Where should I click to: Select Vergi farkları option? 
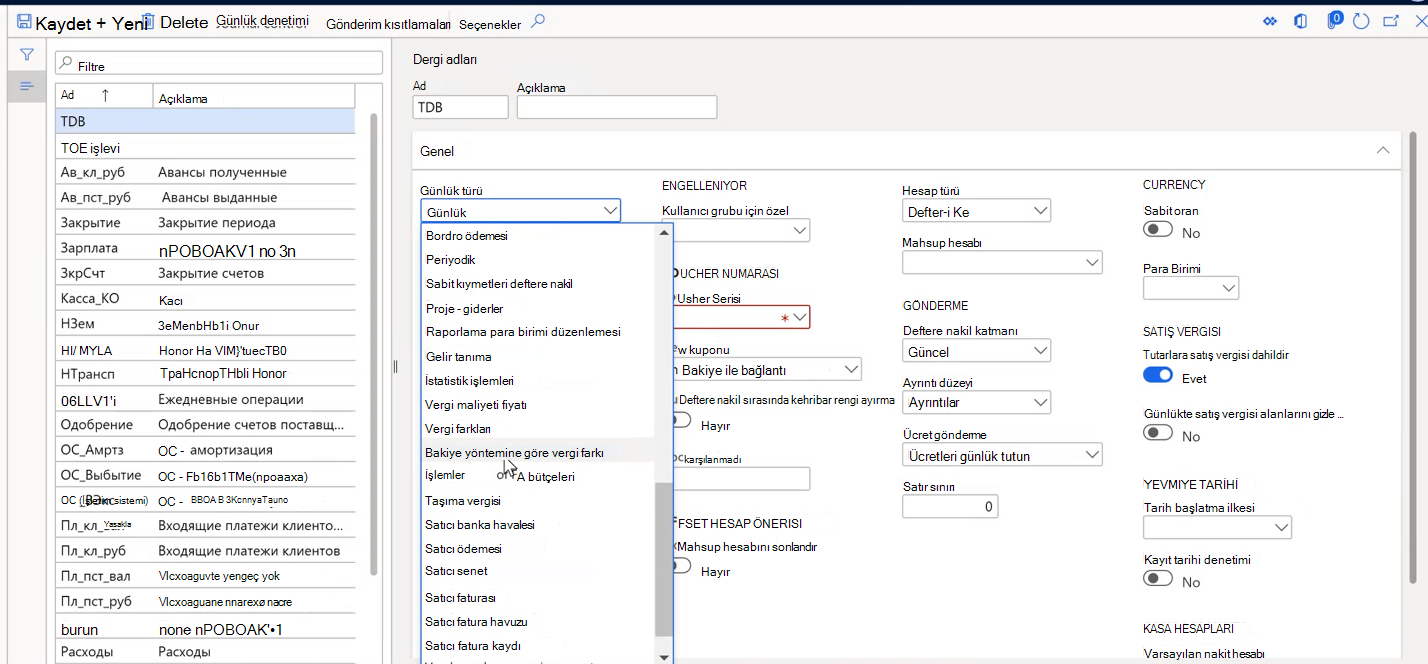click(538, 429)
